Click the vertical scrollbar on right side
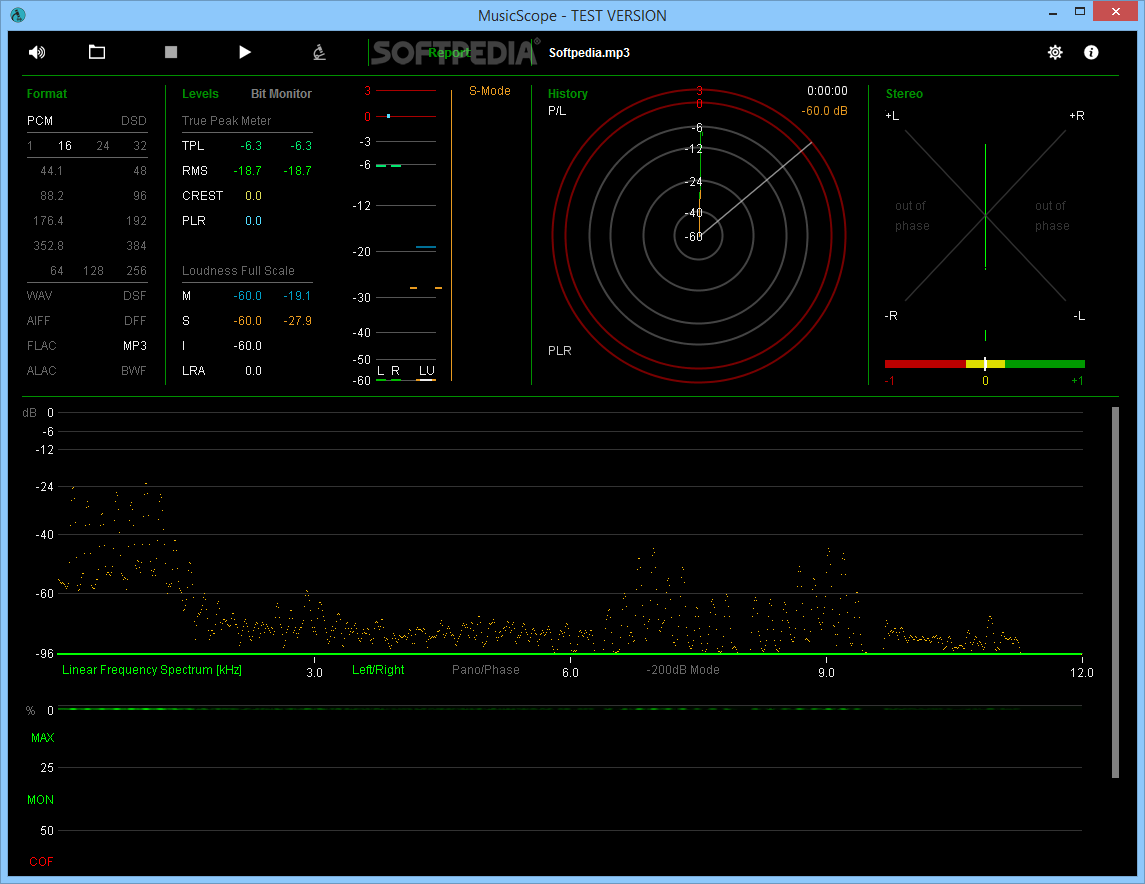 coord(1115,591)
